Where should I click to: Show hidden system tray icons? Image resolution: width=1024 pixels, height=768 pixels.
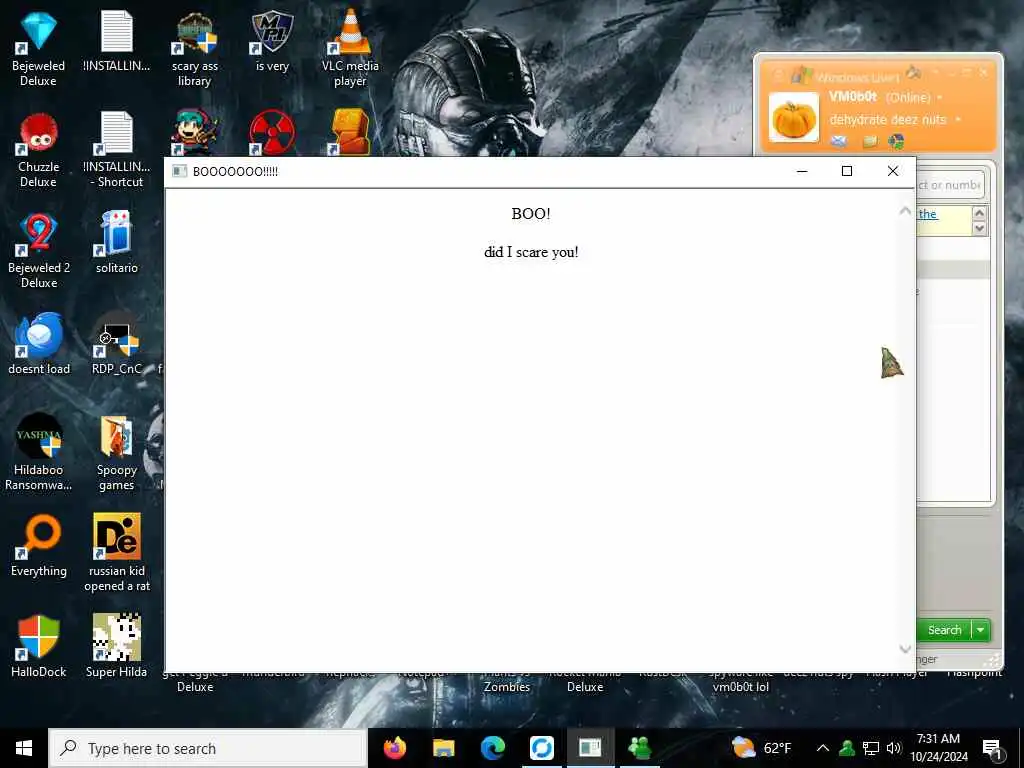823,748
